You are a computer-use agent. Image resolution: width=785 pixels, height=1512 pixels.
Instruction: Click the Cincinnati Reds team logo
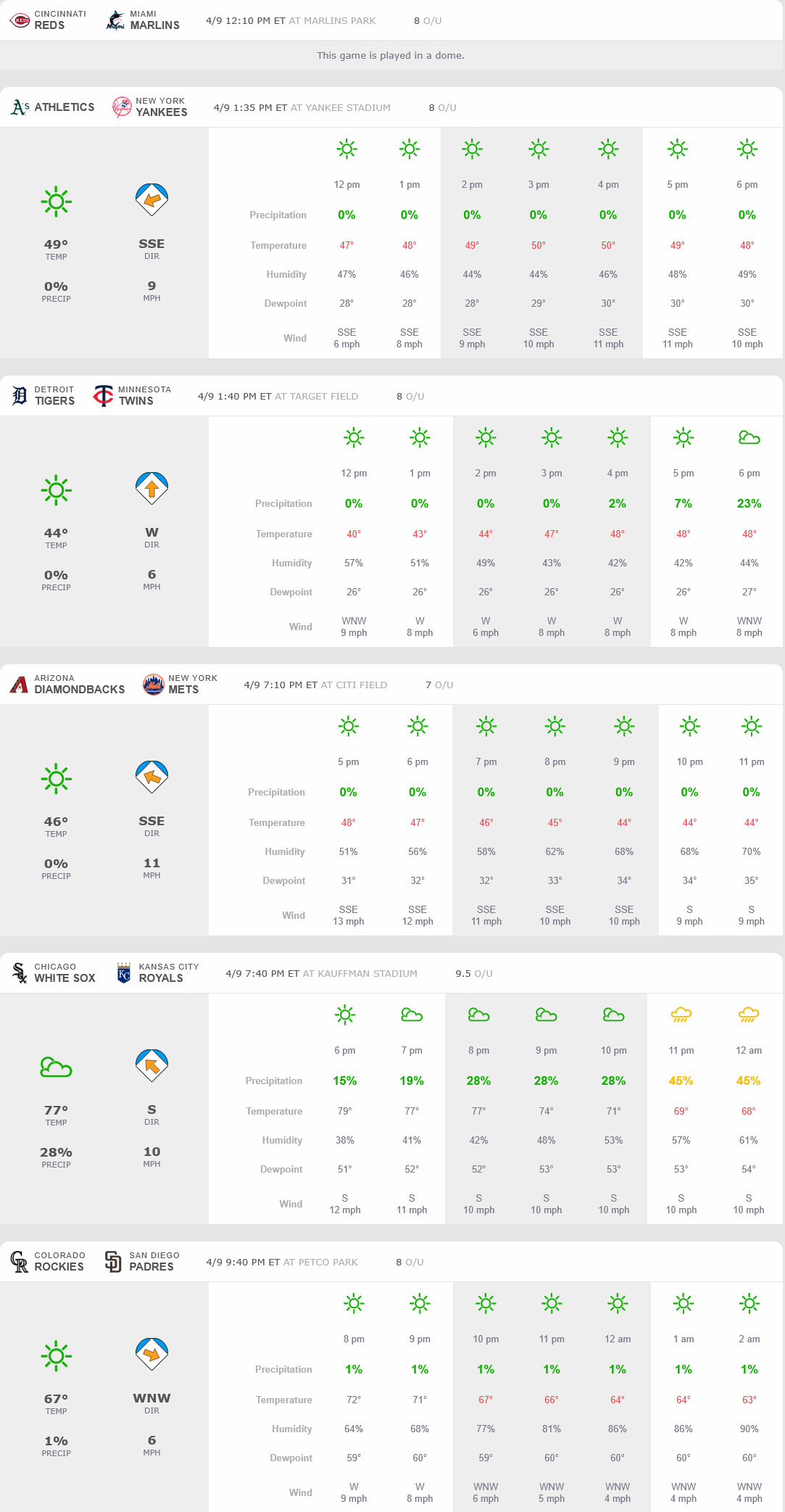point(20,20)
